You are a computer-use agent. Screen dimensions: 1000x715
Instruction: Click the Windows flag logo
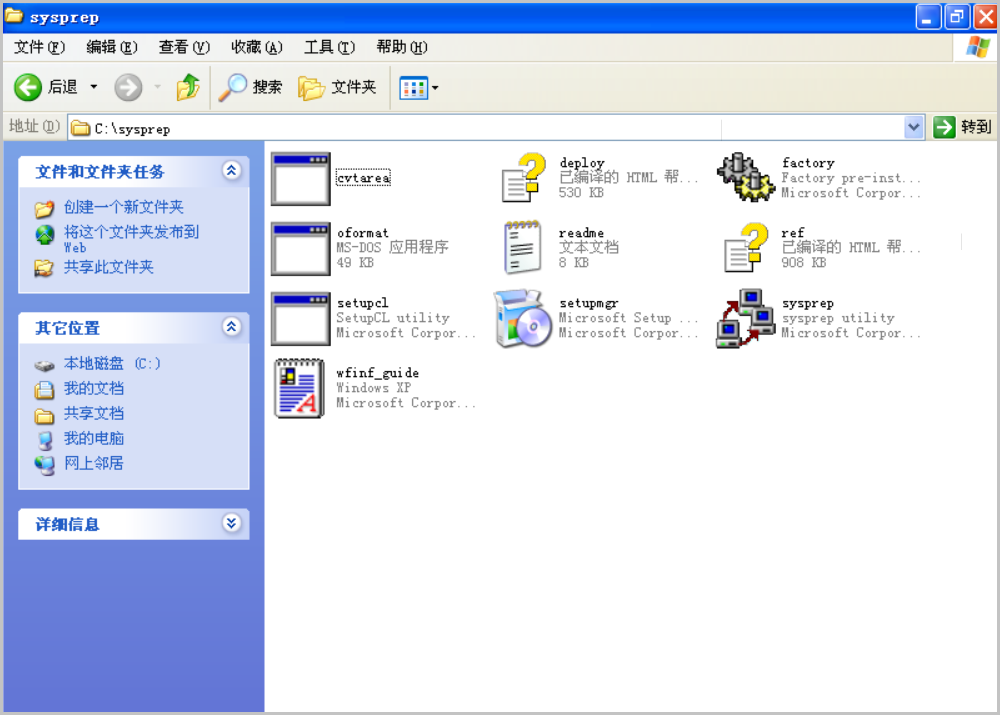click(978, 47)
